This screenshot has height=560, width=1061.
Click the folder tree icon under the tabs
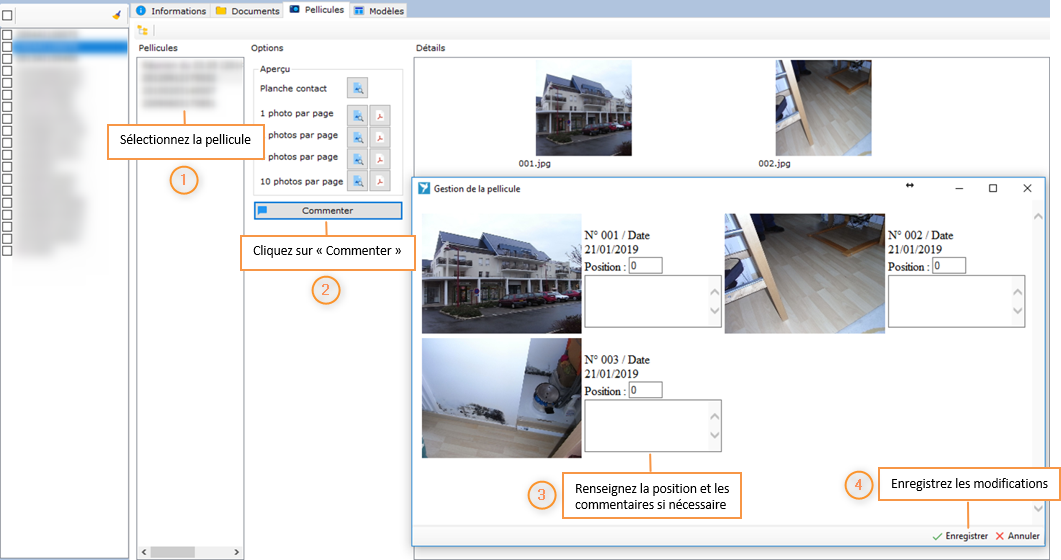click(x=143, y=31)
